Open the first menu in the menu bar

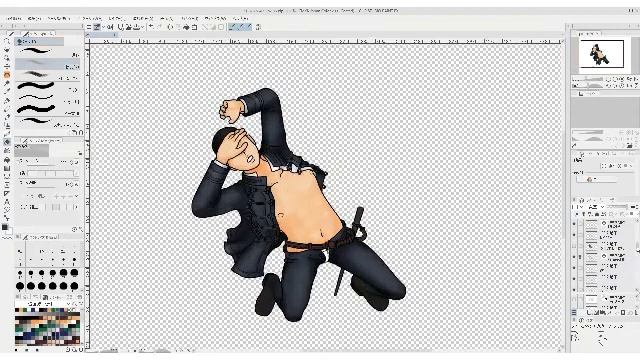click(13, 18)
